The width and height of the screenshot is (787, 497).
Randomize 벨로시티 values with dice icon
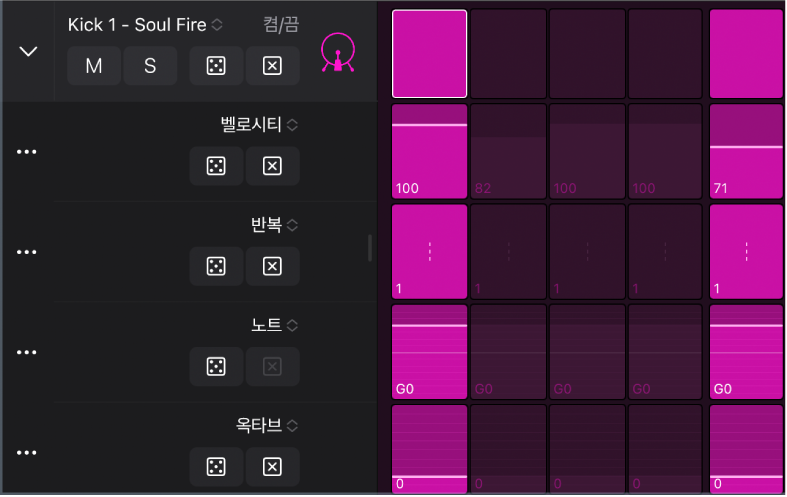216,166
